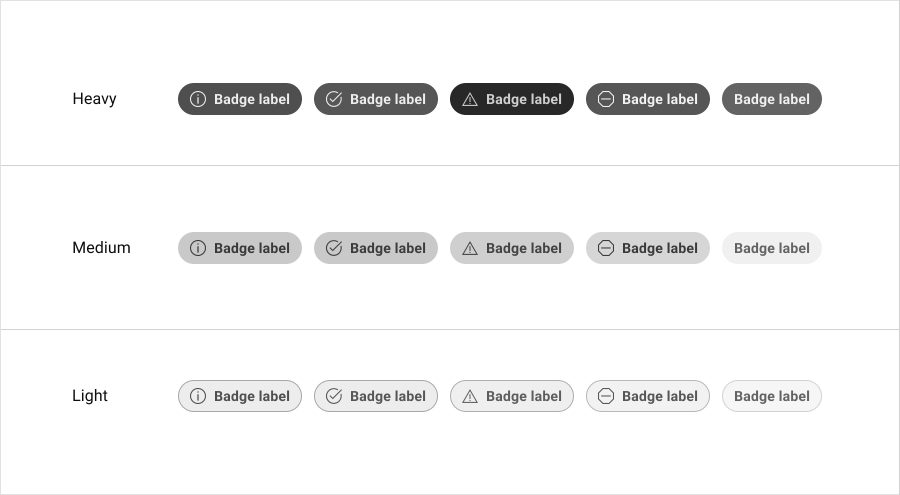Select the Heavy badge label without an icon
This screenshot has height=495, width=900.
pos(772,99)
